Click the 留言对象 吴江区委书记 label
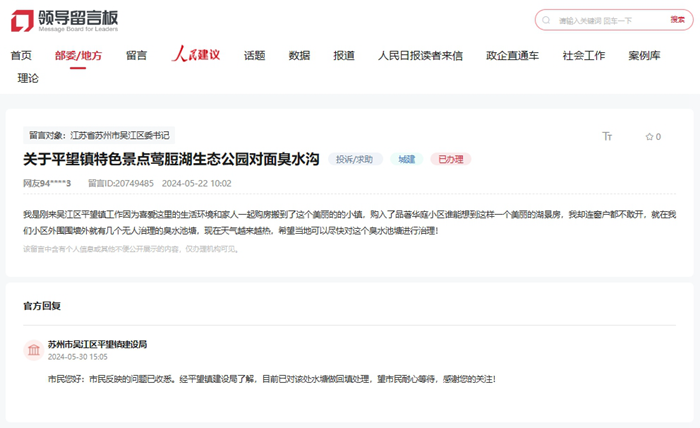700x428 pixels. point(99,135)
